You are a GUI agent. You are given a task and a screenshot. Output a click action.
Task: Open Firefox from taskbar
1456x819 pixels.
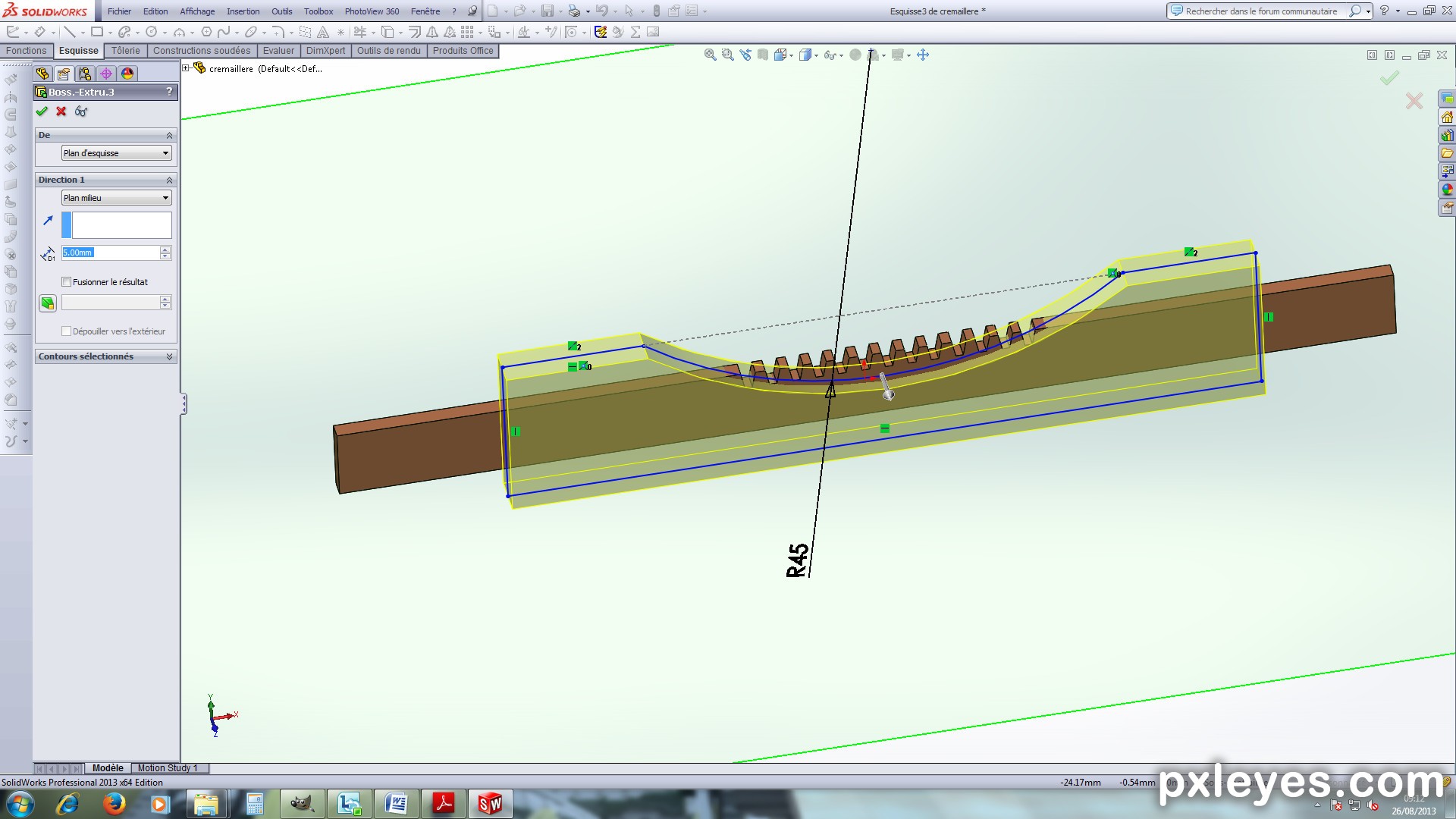click(x=115, y=804)
